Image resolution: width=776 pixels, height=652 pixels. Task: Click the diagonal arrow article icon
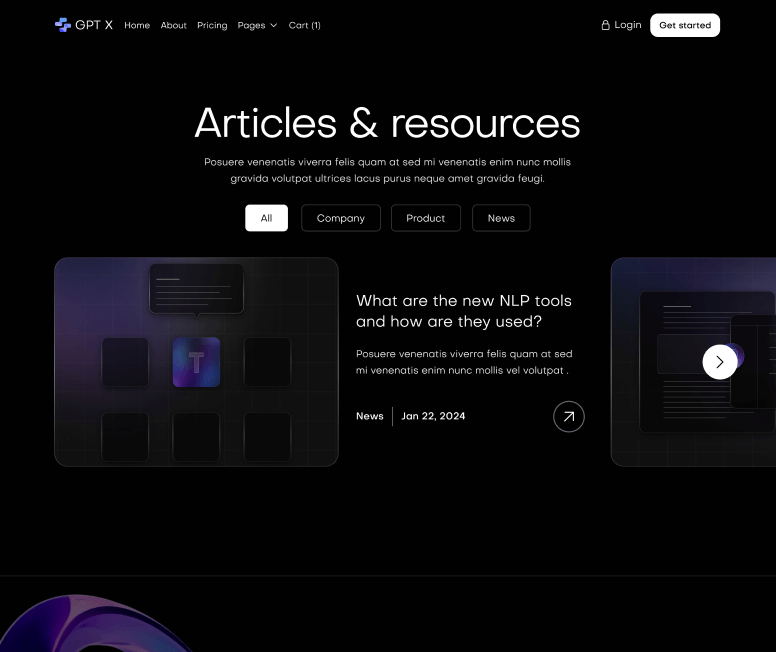click(569, 416)
